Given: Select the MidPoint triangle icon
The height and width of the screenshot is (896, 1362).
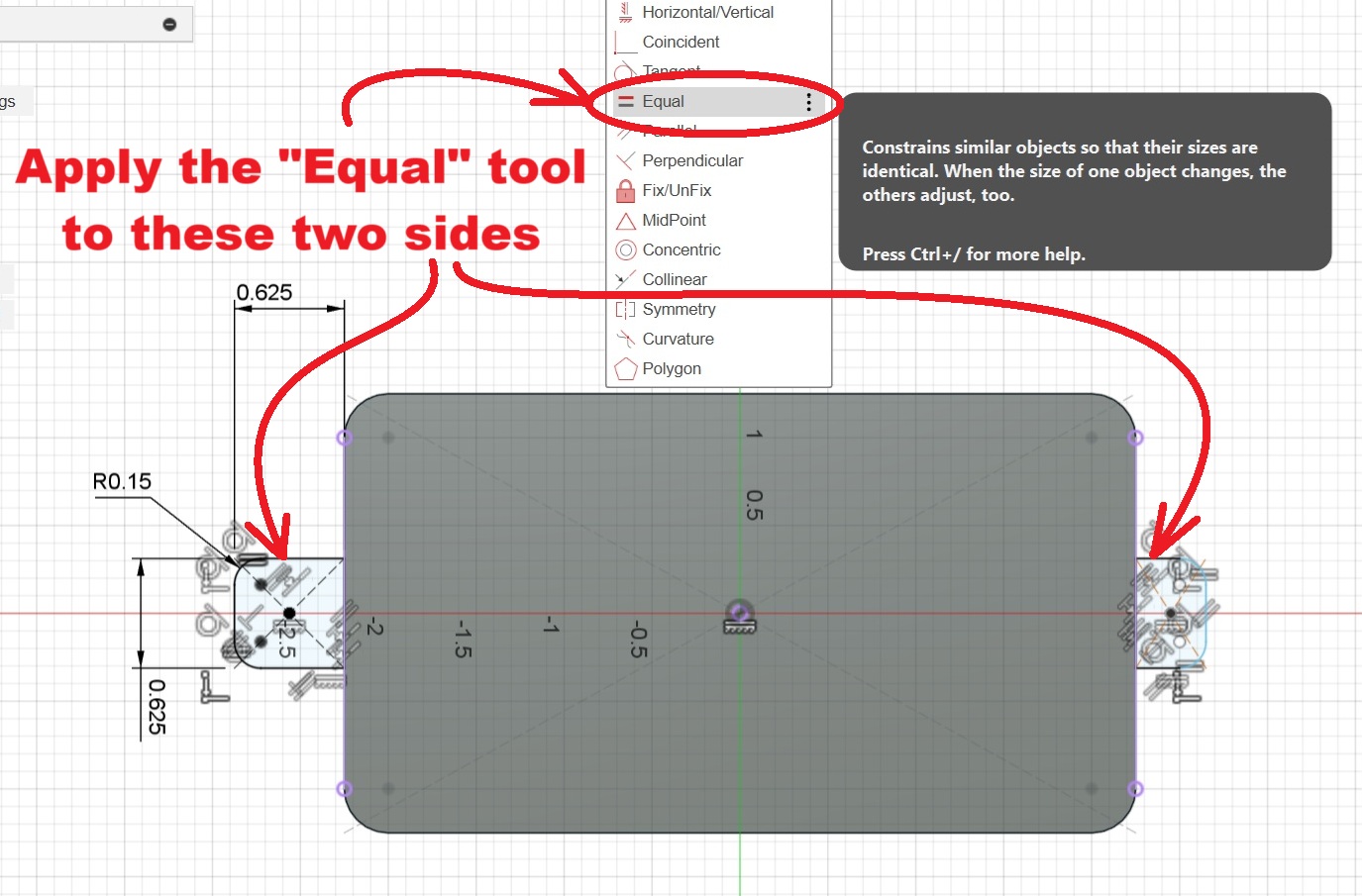Looking at the screenshot, I should pos(625,220).
